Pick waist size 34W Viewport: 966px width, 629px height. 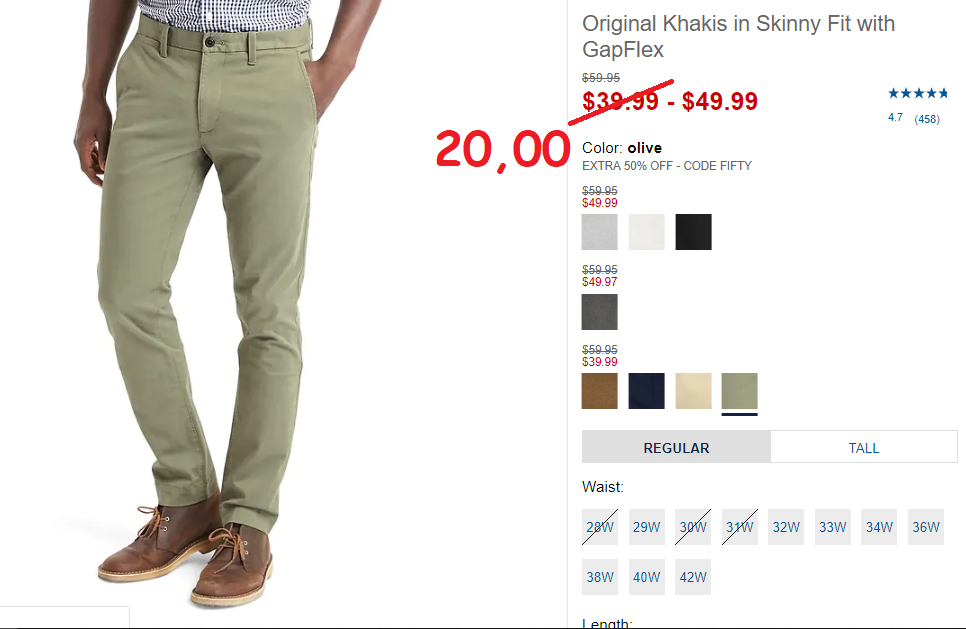879,527
